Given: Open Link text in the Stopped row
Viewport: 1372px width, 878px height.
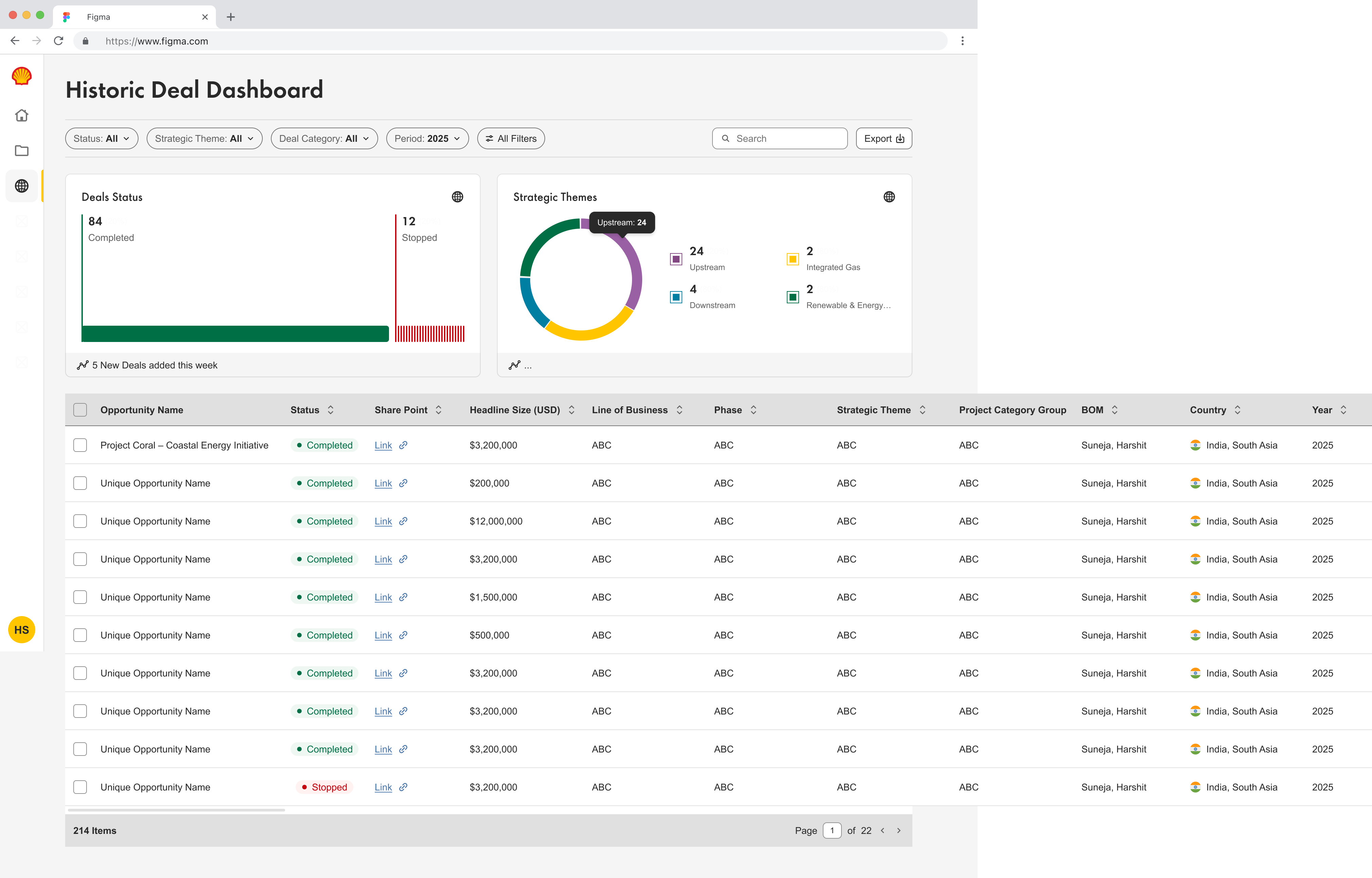Looking at the screenshot, I should (x=383, y=787).
